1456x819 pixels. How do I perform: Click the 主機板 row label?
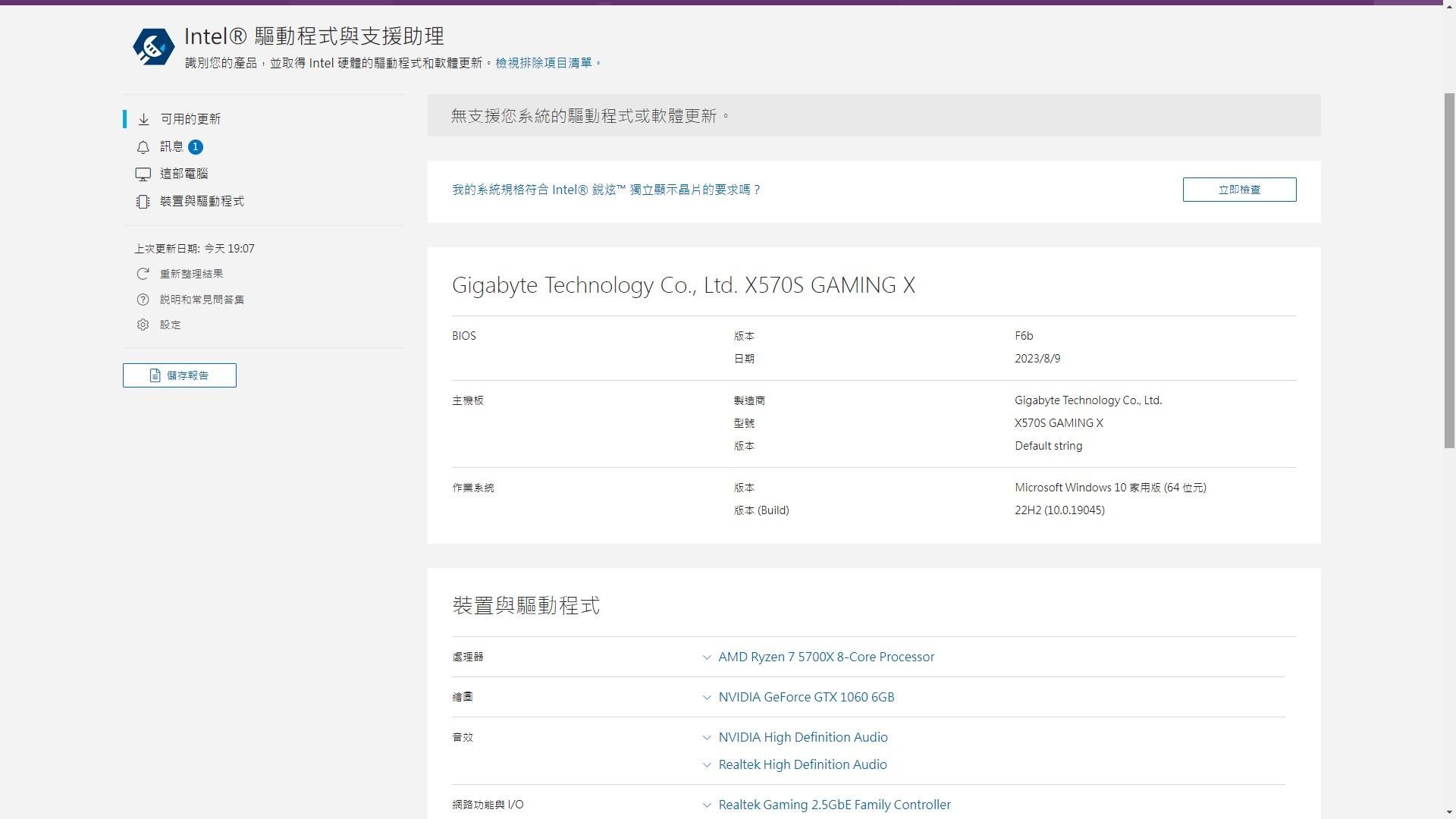pyautogui.click(x=468, y=400)
